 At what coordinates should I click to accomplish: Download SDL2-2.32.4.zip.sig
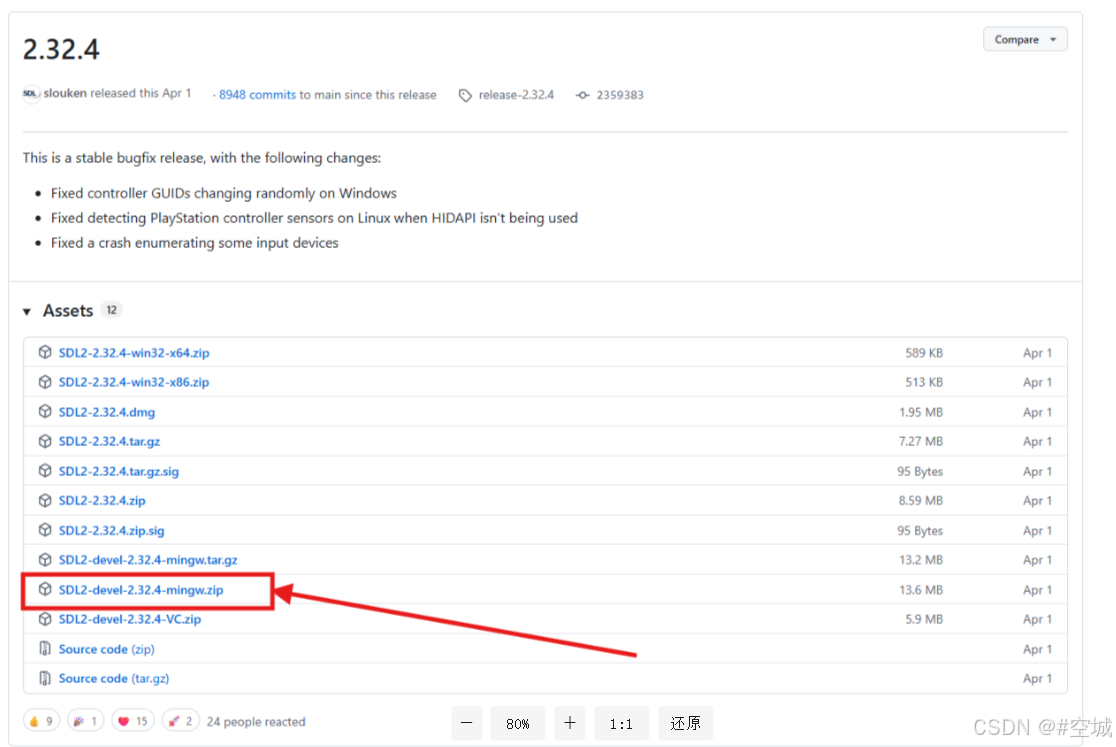click(x=112, y=531)
